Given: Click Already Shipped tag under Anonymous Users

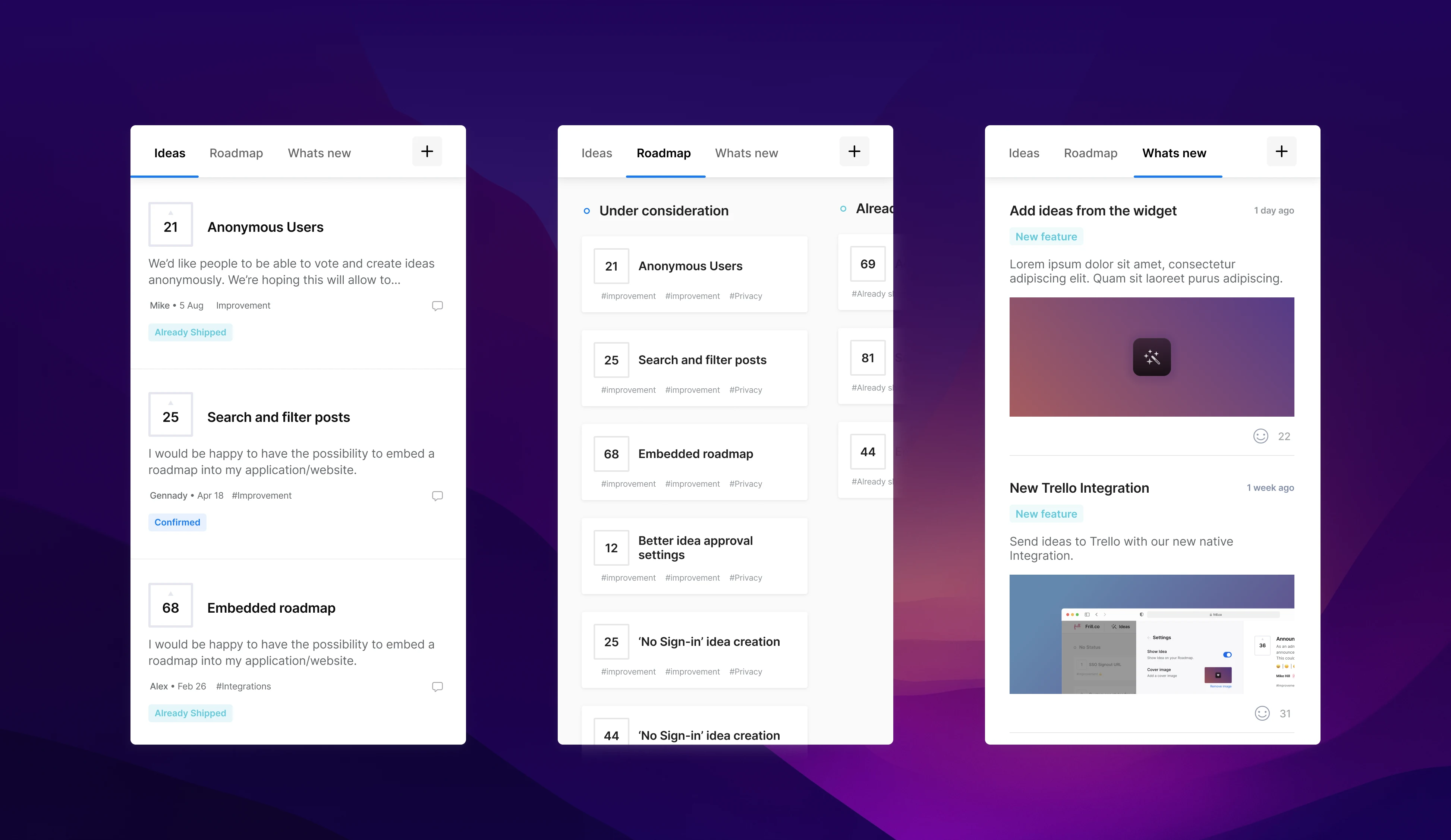Looking at the screenshot, I should [x=190, y=332].
